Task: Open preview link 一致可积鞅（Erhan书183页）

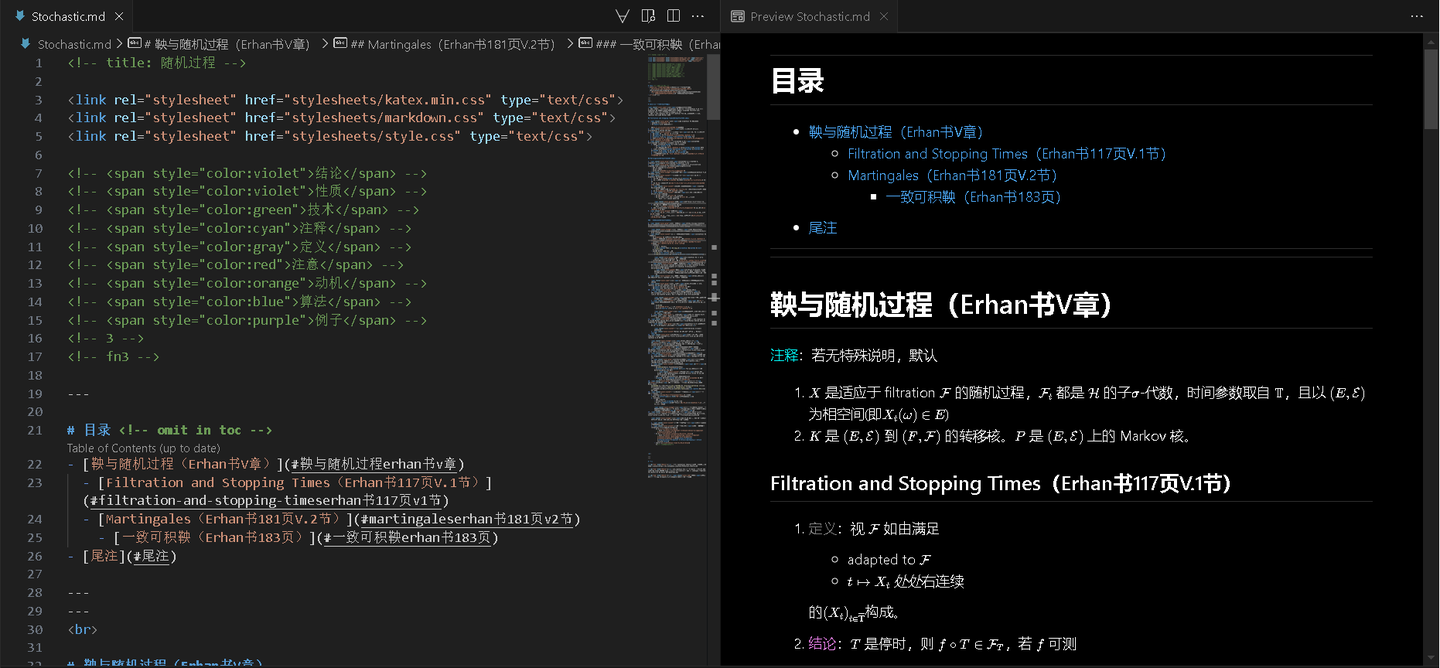Action: [x=973, y=197]
